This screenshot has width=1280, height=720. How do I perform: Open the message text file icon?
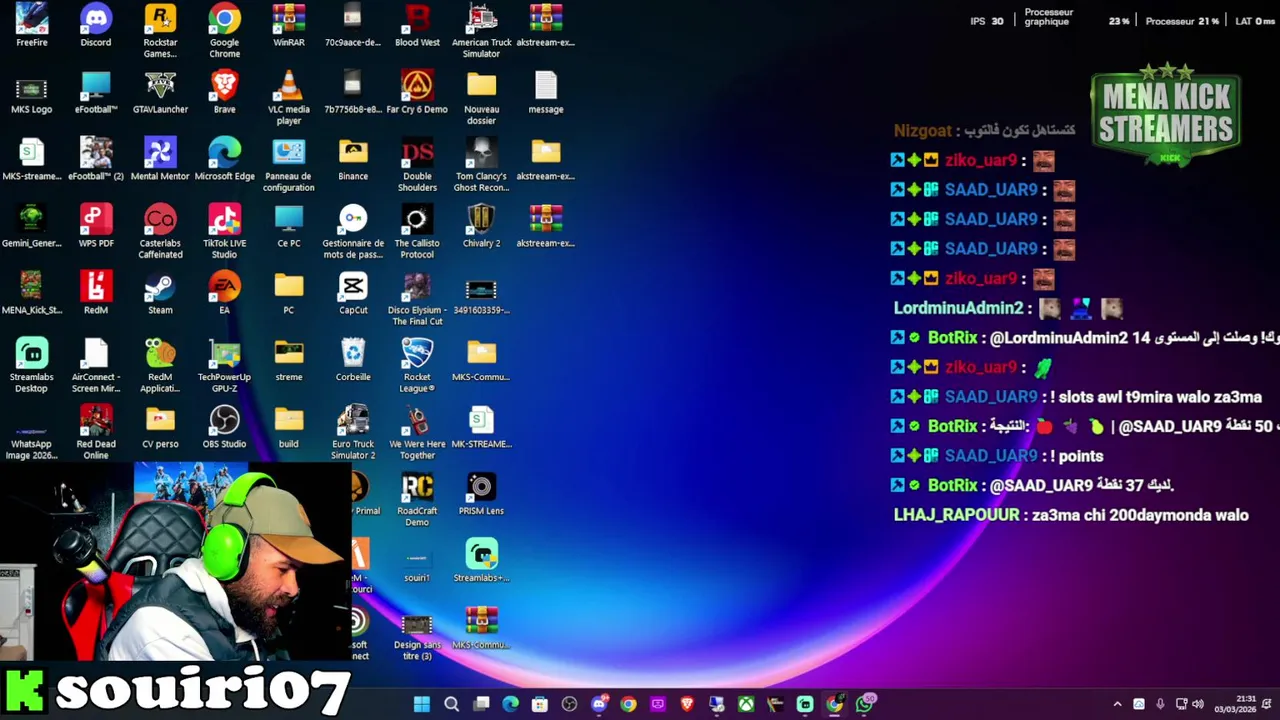point(546,92)
